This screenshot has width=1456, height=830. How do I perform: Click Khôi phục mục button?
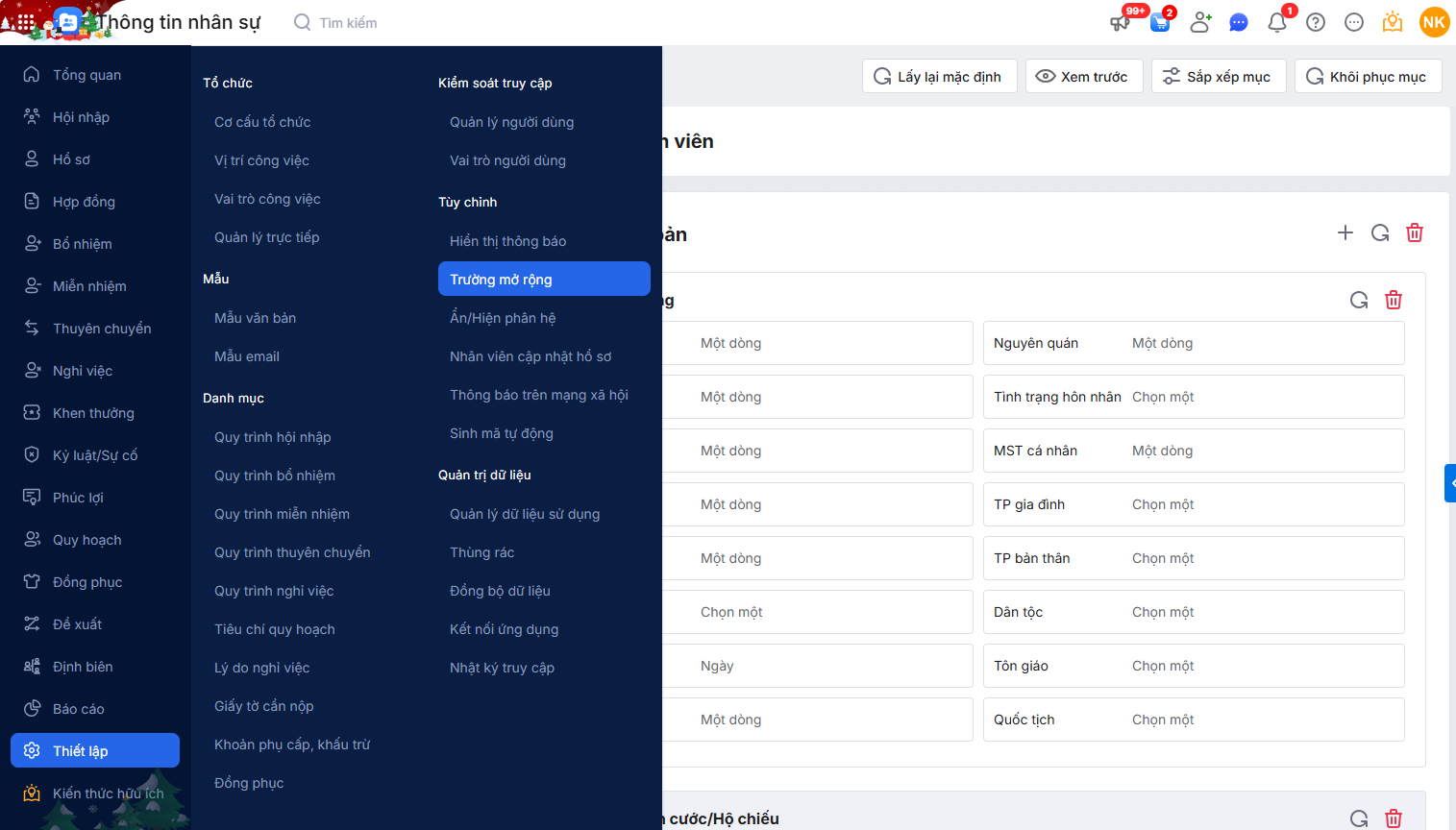point(1369,76)
